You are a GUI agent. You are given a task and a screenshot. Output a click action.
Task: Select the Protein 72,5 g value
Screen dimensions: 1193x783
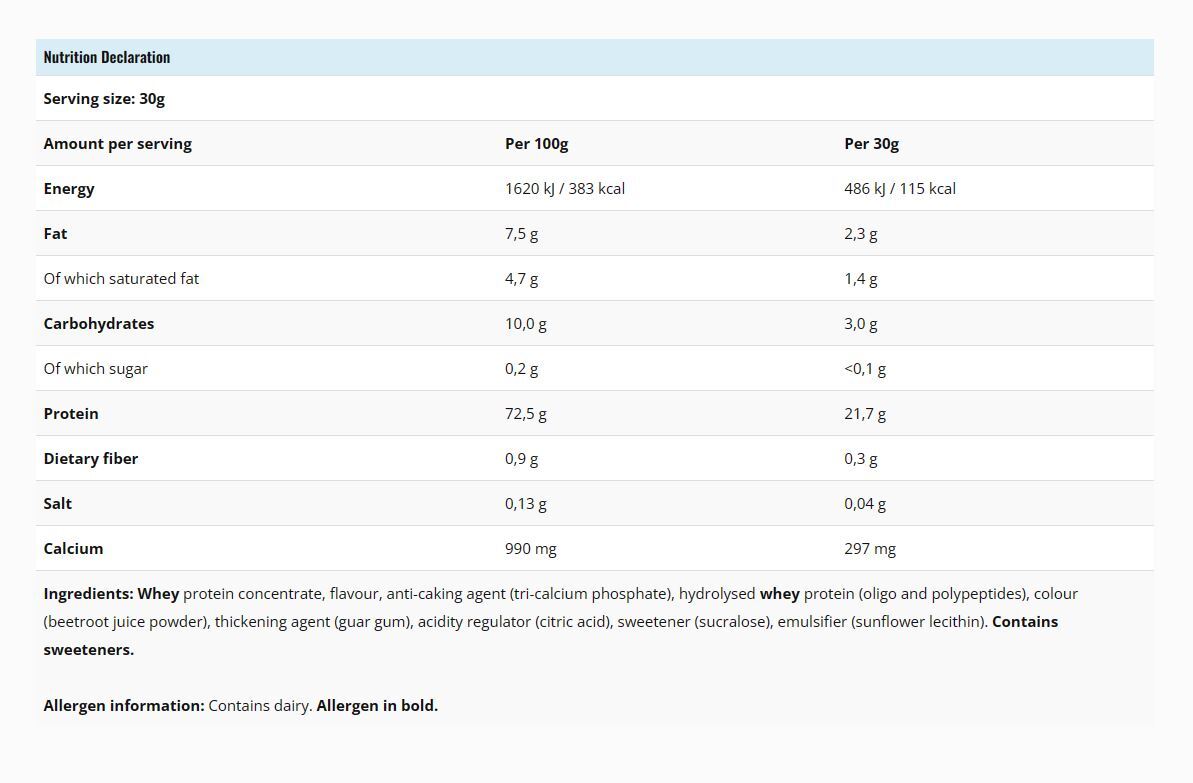(x=526, y=414)
